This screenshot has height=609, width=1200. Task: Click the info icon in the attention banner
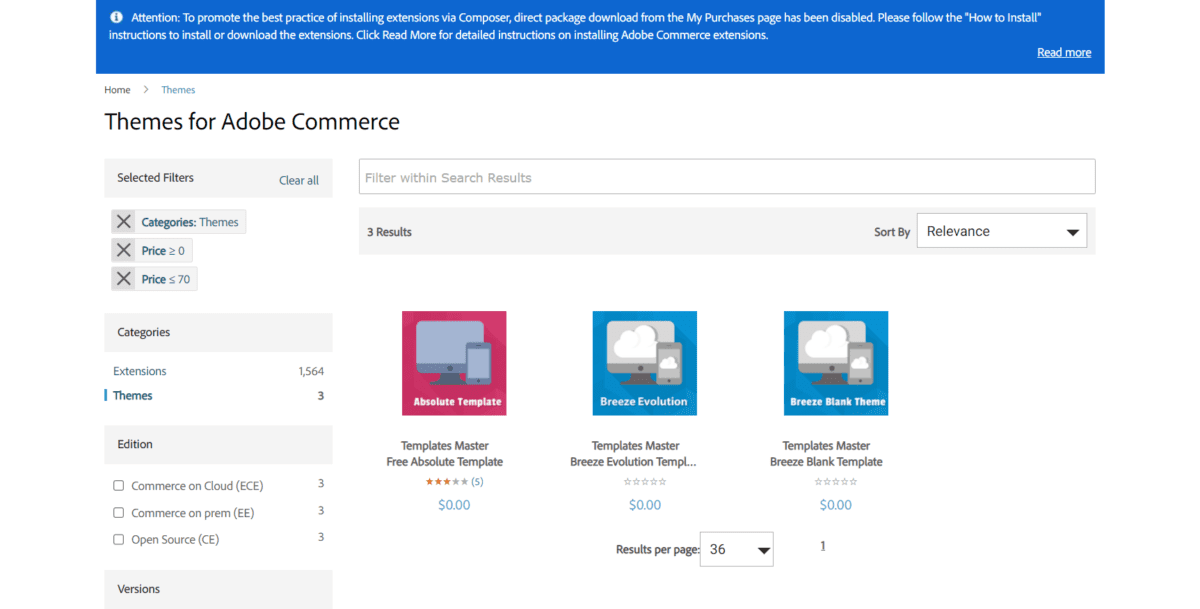[x=117, y=17]
